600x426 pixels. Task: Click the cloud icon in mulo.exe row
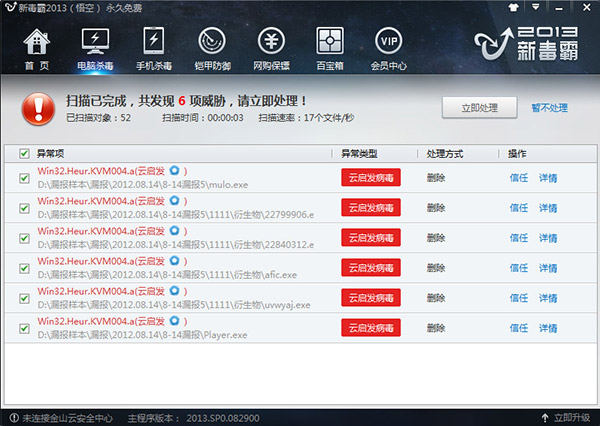tap(174, 170)
